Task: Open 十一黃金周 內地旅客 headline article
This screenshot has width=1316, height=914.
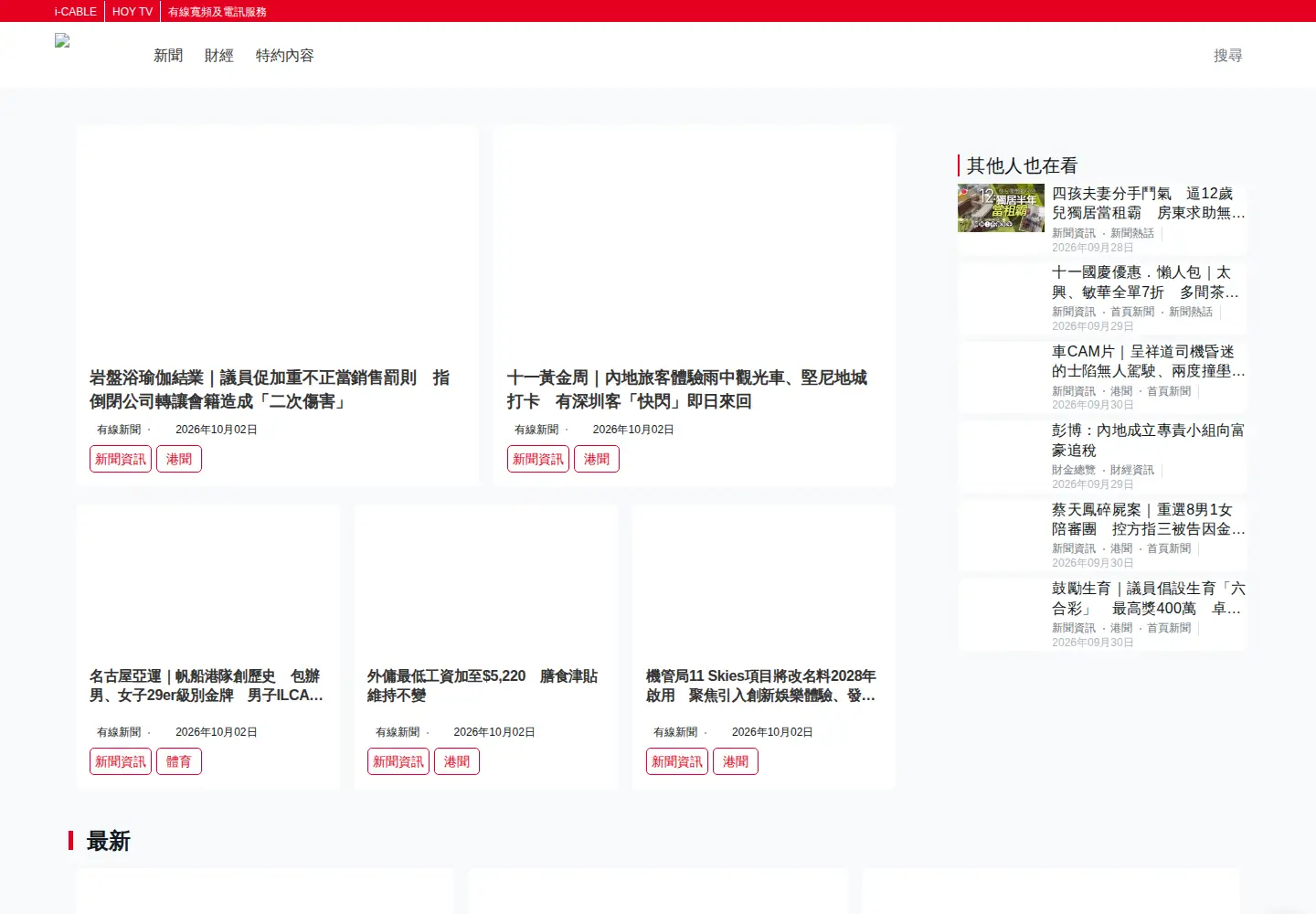Action: coord(687,389)
